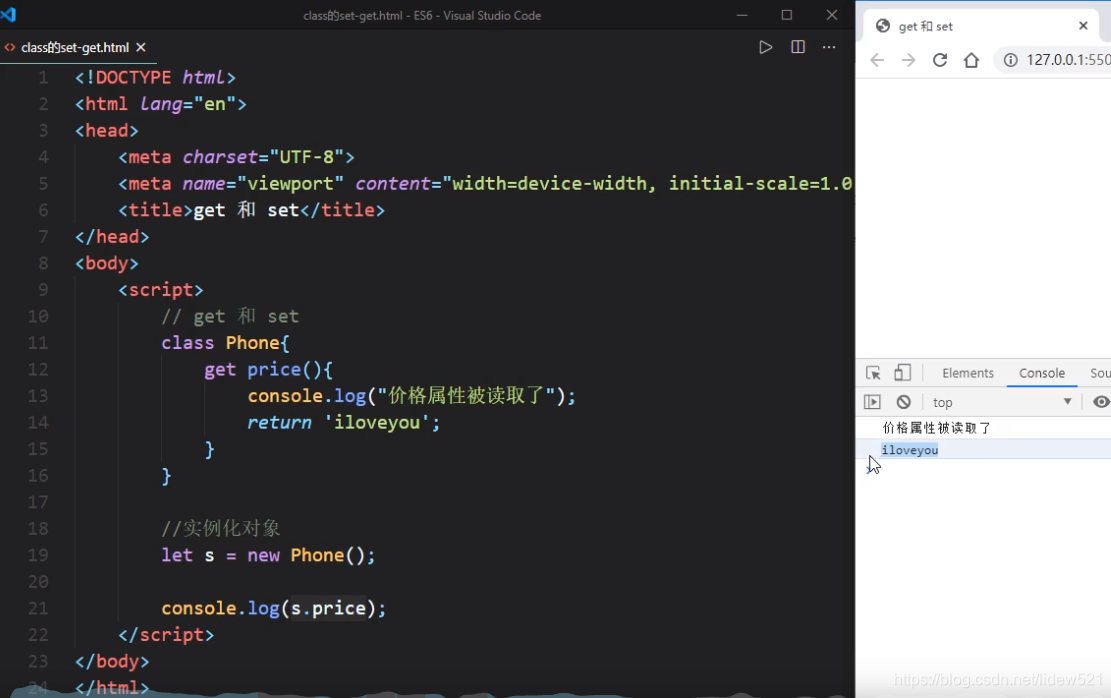Click the 'let s = new Phone();' line

click(268, 556)
